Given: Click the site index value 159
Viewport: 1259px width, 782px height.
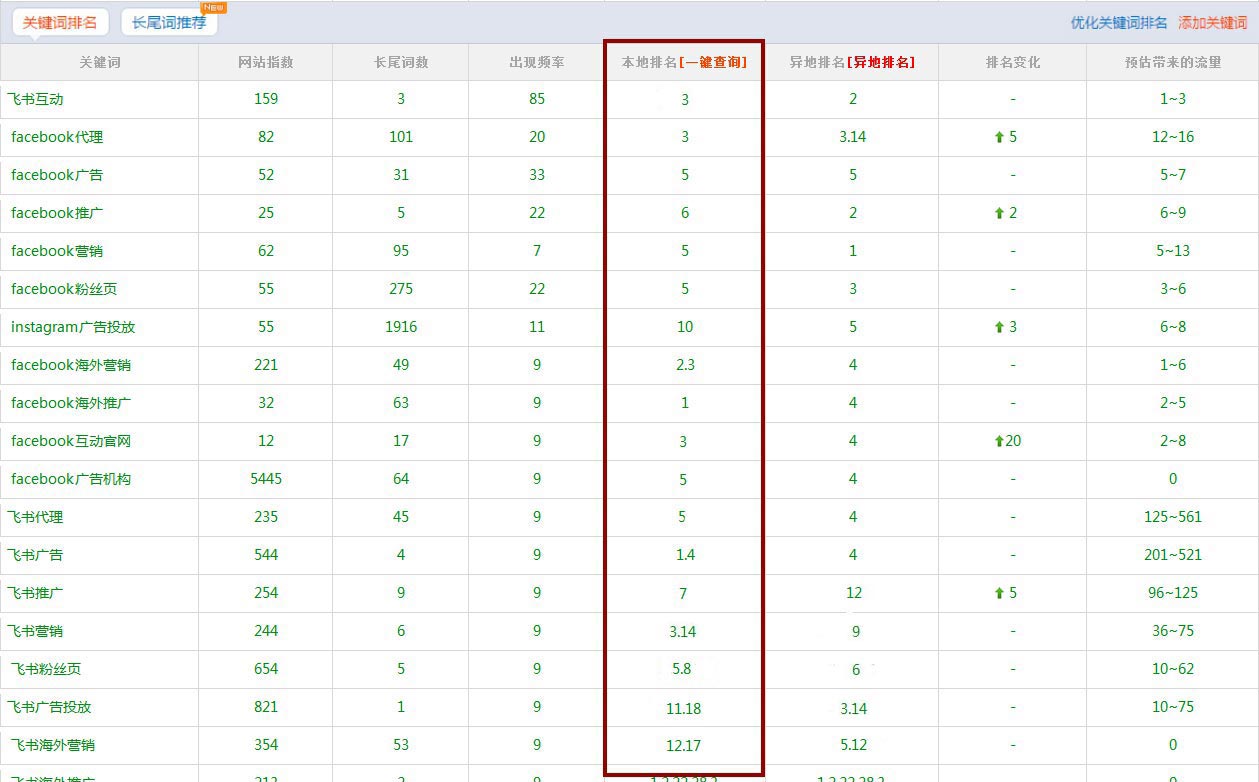Looking at the screenshot, I should tap(266, 99).
